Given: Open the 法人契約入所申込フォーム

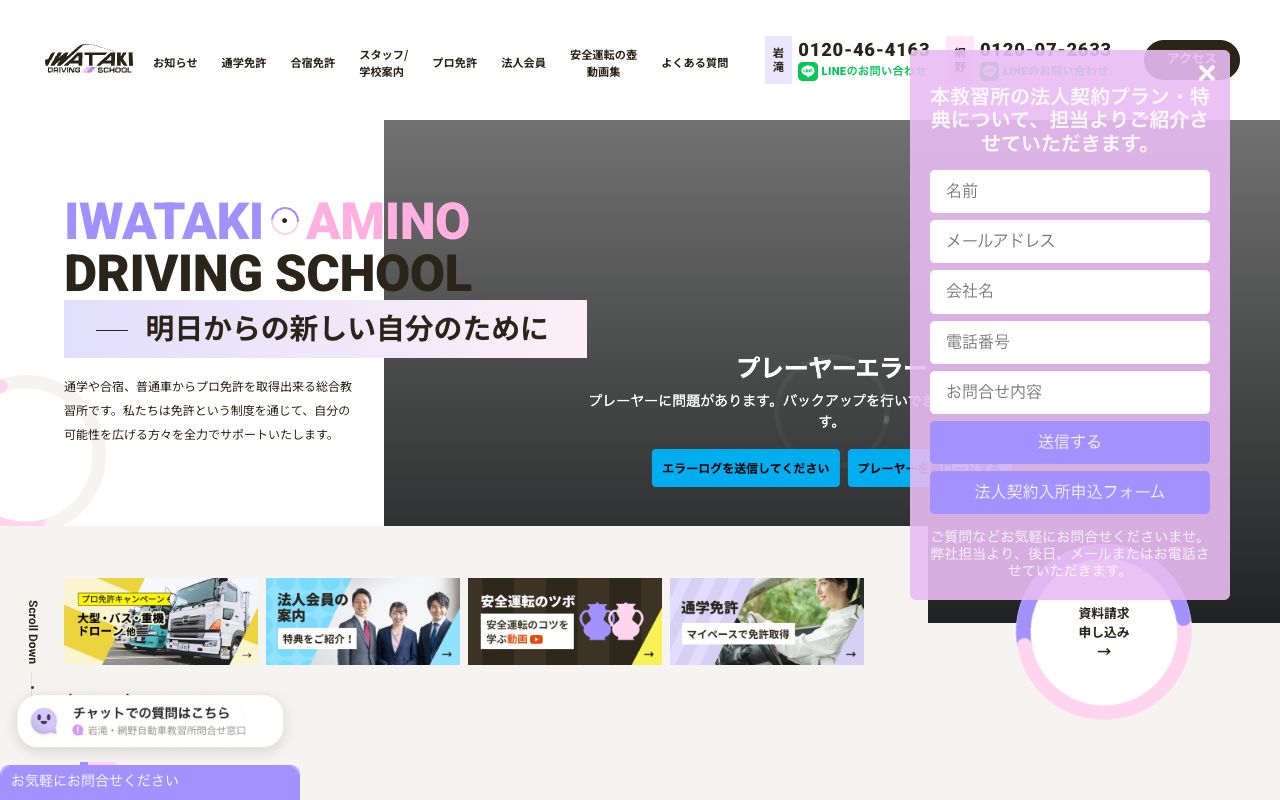Looking at the screenshot, I should coord(1069,492).
